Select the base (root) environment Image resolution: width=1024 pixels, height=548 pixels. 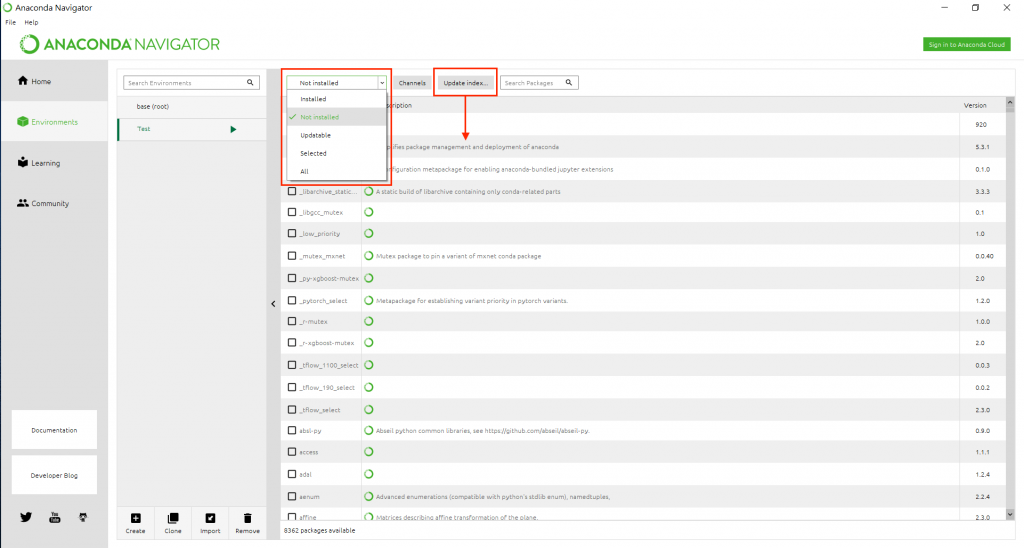[x=191, y=106]
